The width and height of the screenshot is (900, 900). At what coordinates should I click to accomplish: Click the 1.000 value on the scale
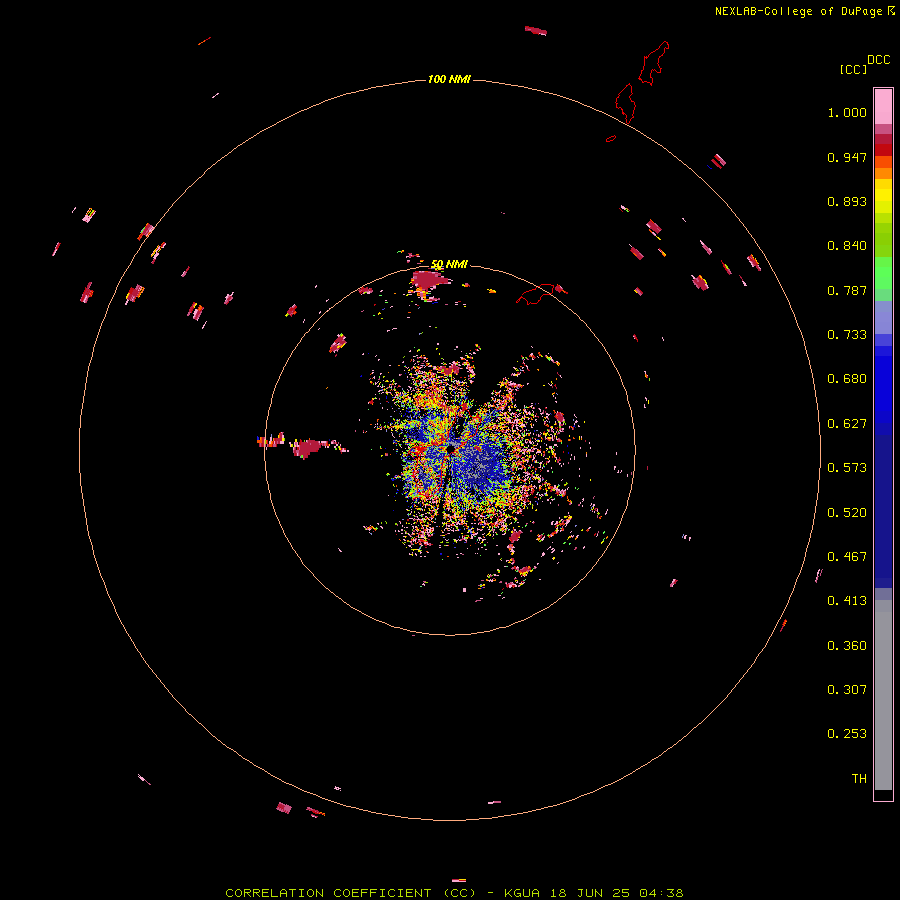coord(847,112)
